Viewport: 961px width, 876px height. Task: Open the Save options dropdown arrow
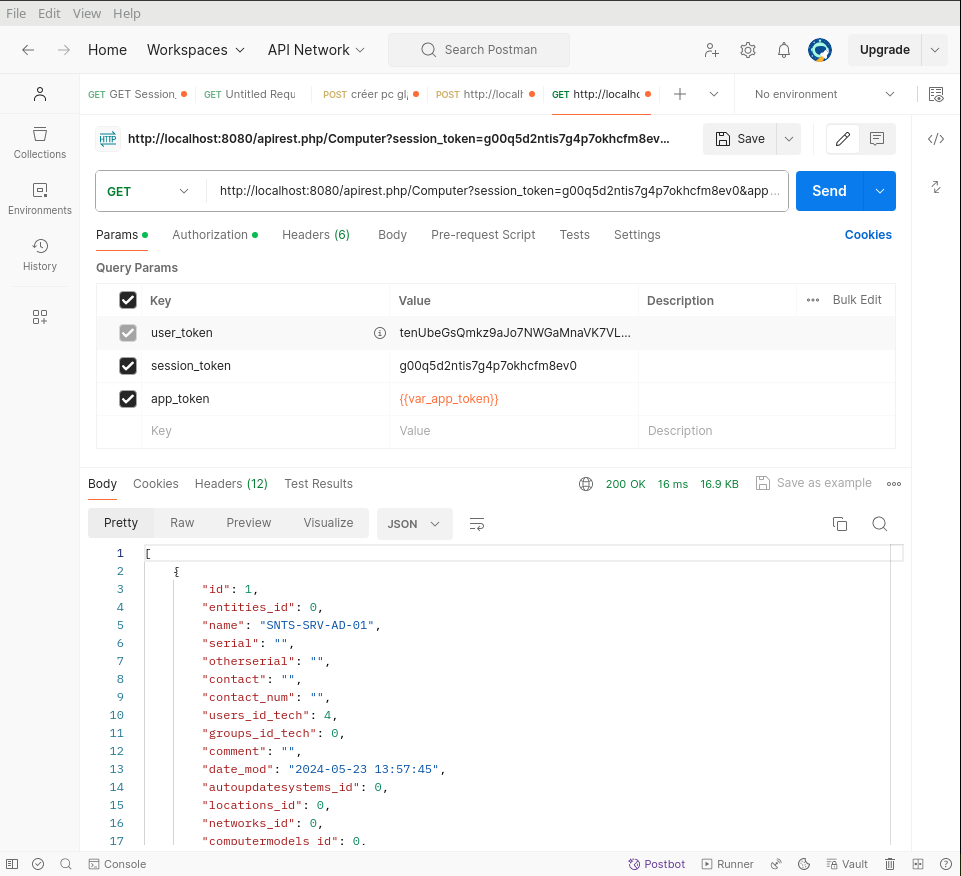pyautogui.click(x=789, y=139)
